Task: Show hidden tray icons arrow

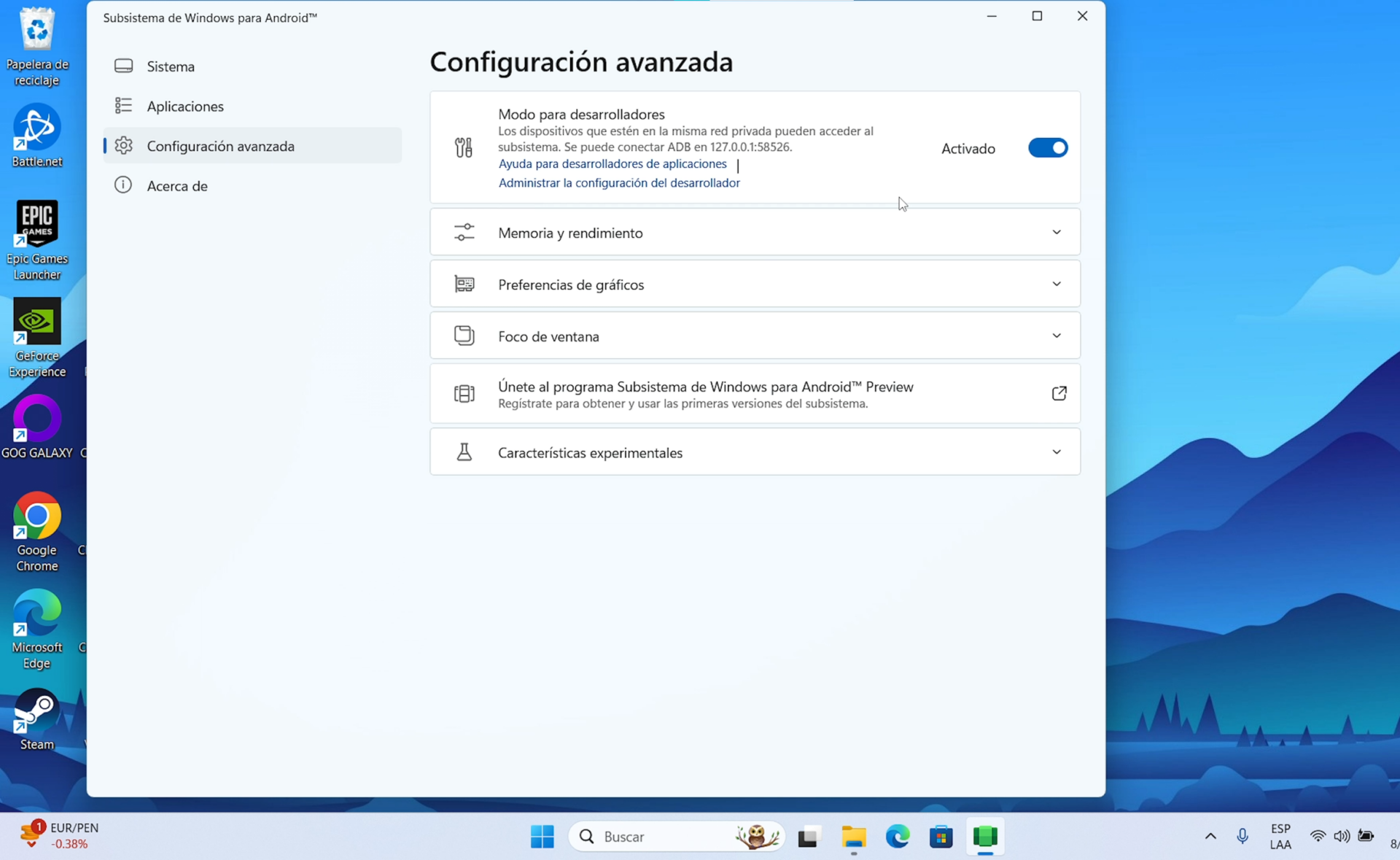Action: (1210, 837)
